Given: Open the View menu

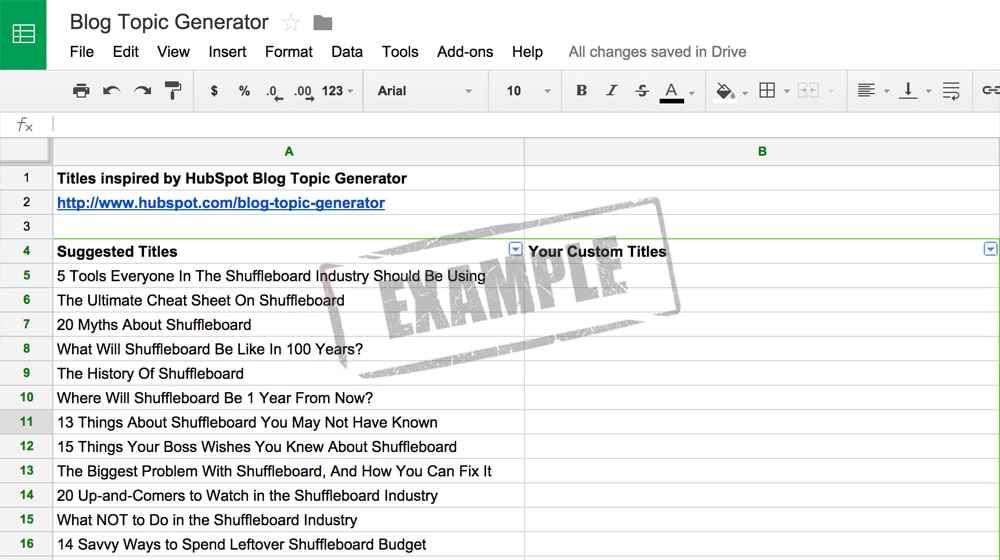Looking at the screenshot, I should [173, 52].
